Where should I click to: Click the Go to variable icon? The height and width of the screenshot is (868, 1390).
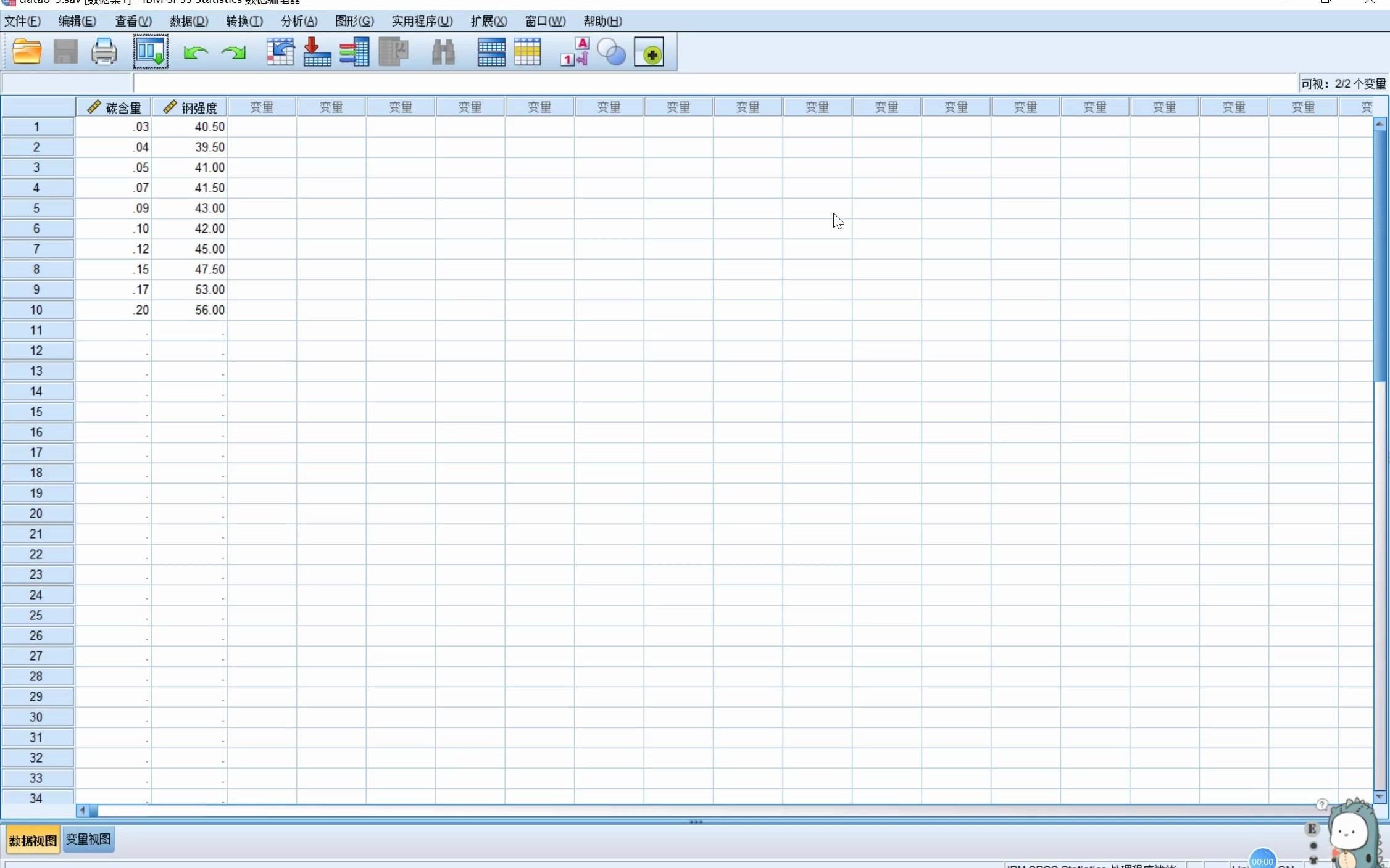[317, 52]
